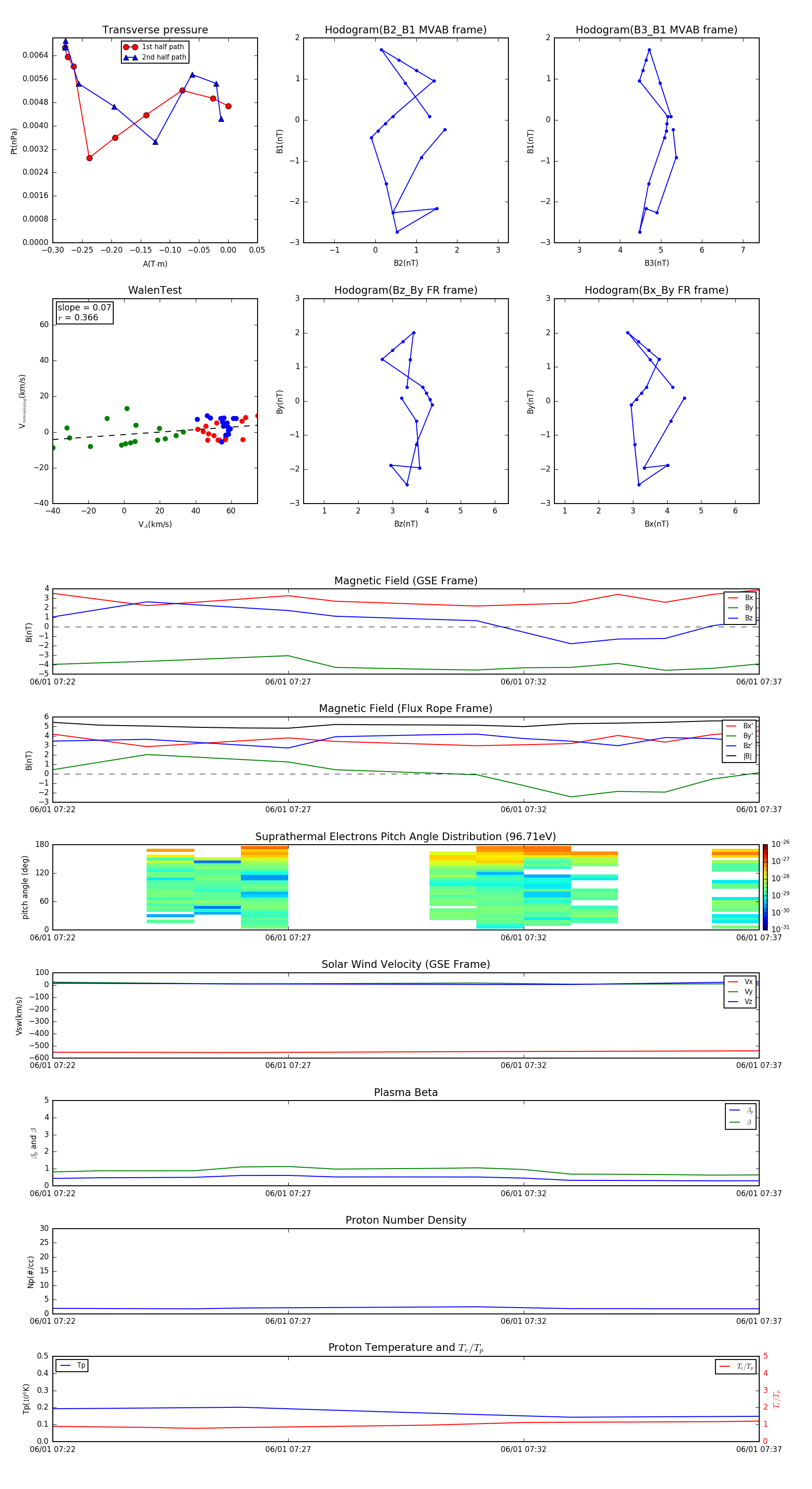Screen dimensions: 812x1489
Task: Click the "Hodogram(B2_B1 MVAB frame)" title
Action: (405, 30)
